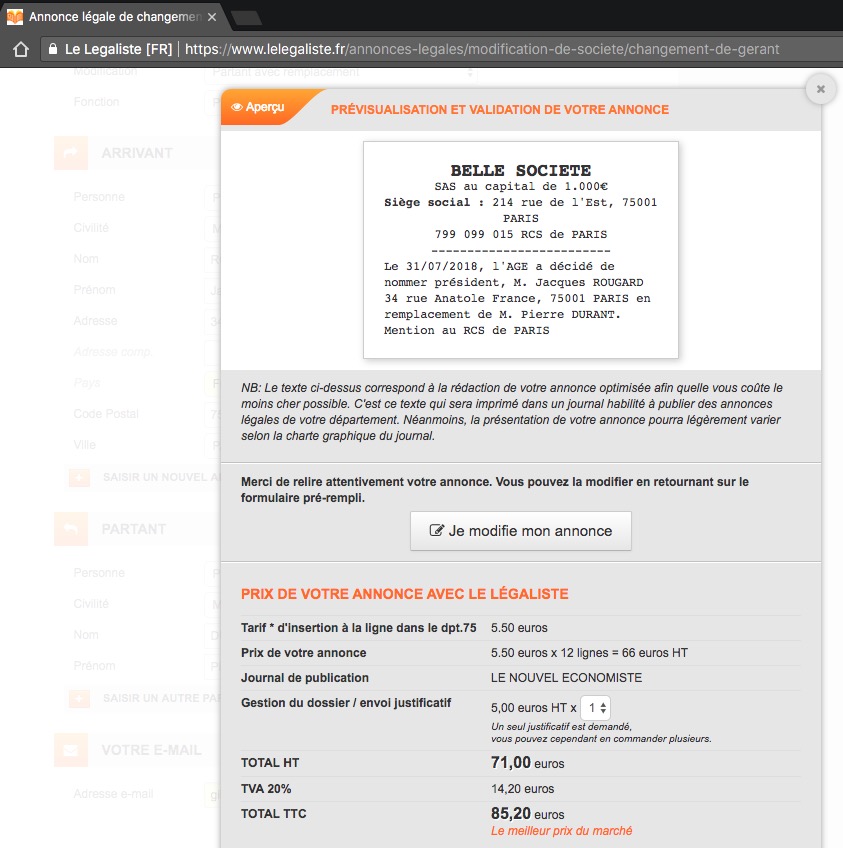The image size is (843, 848).
Task: Click the Aperçu eye icon
Action: tap(236, 107)
